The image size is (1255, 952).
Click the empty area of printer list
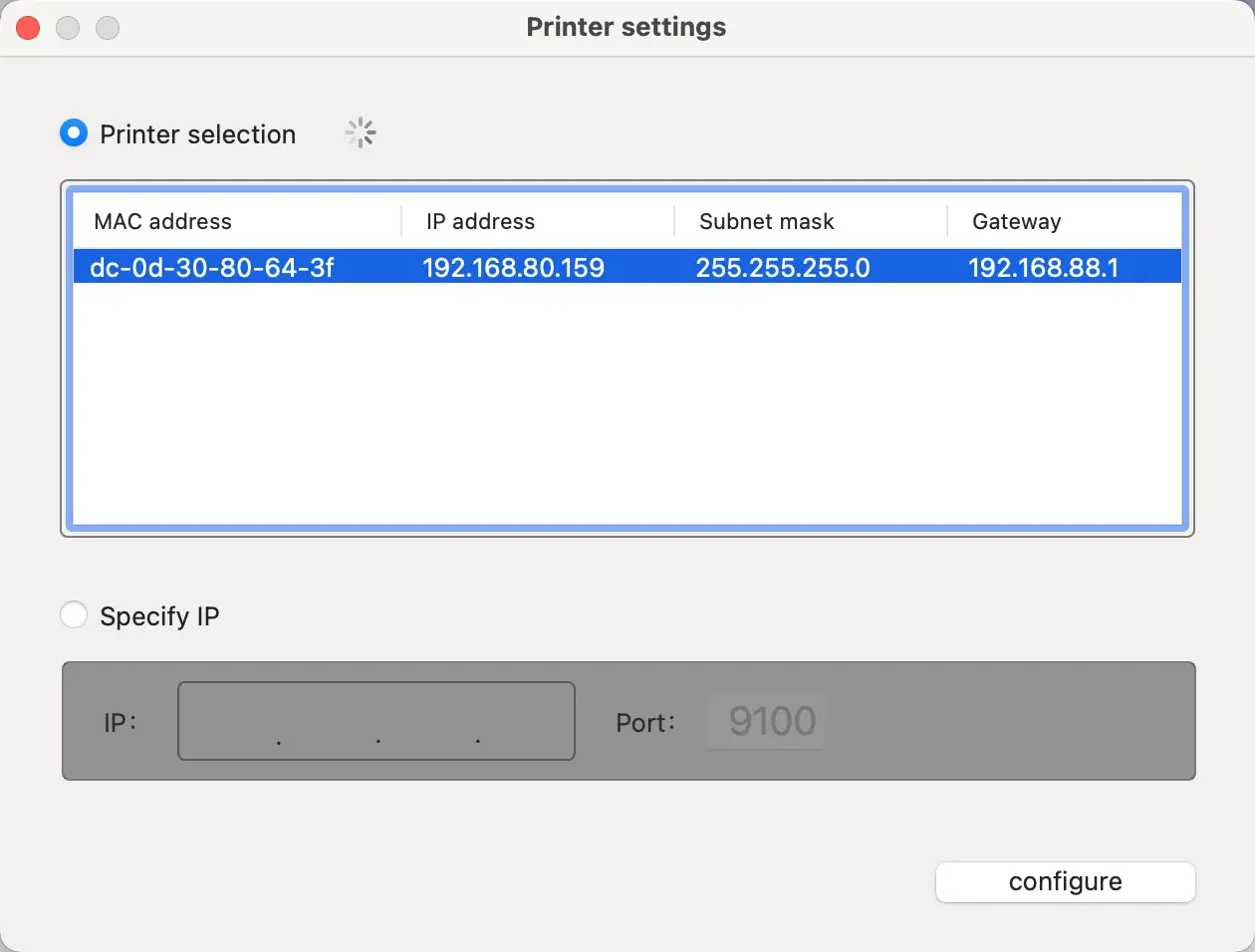point(627,408)
